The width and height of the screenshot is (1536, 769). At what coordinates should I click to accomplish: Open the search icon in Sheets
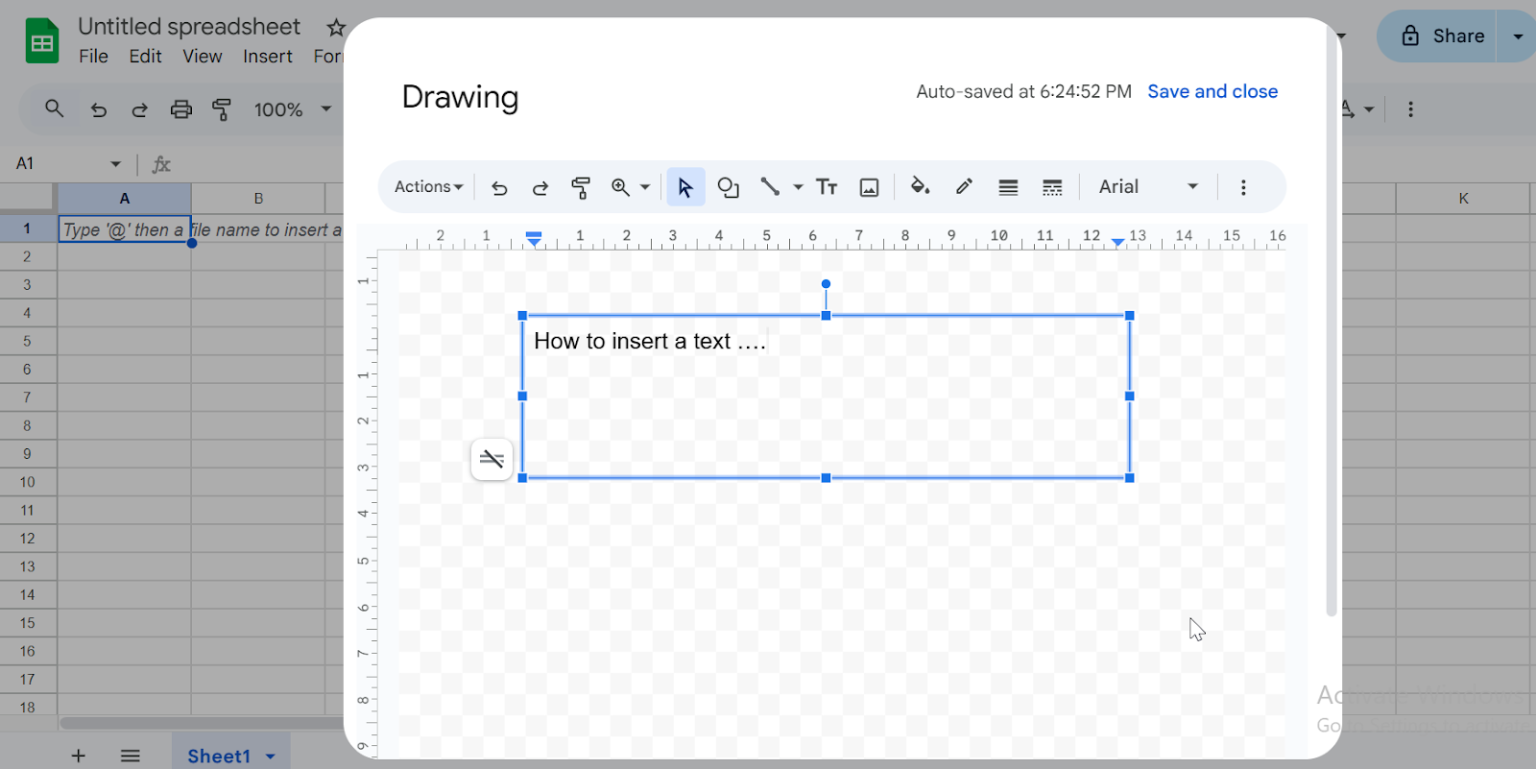click(x=55, y=109)
